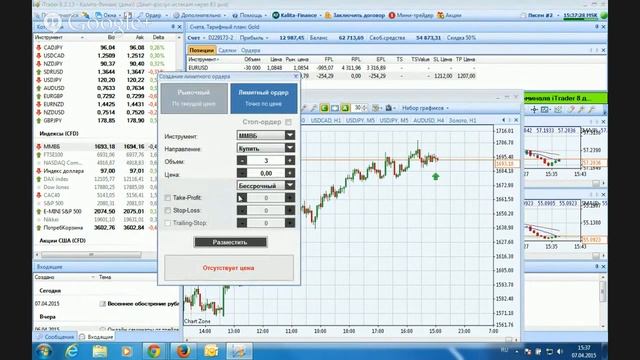Click the Объём value field
This screenshot has height=360, width=640.
266,161
